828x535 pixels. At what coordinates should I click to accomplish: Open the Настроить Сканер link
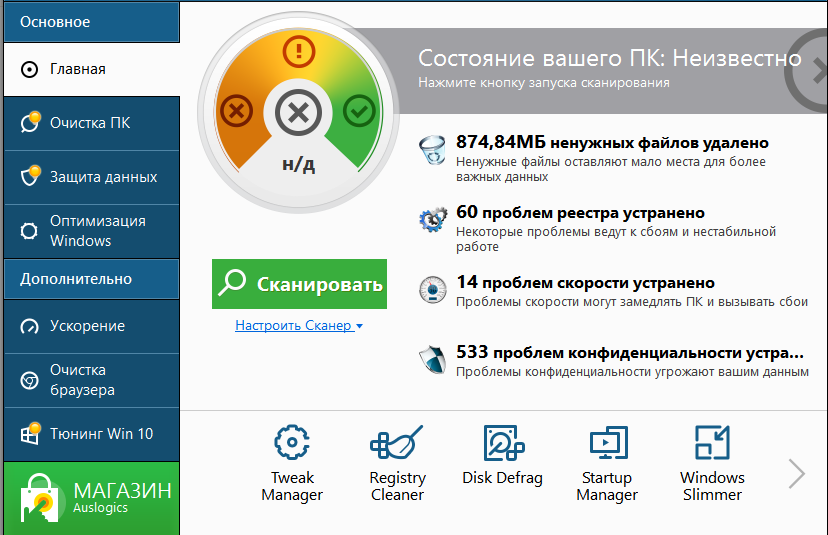click(295, 325)
